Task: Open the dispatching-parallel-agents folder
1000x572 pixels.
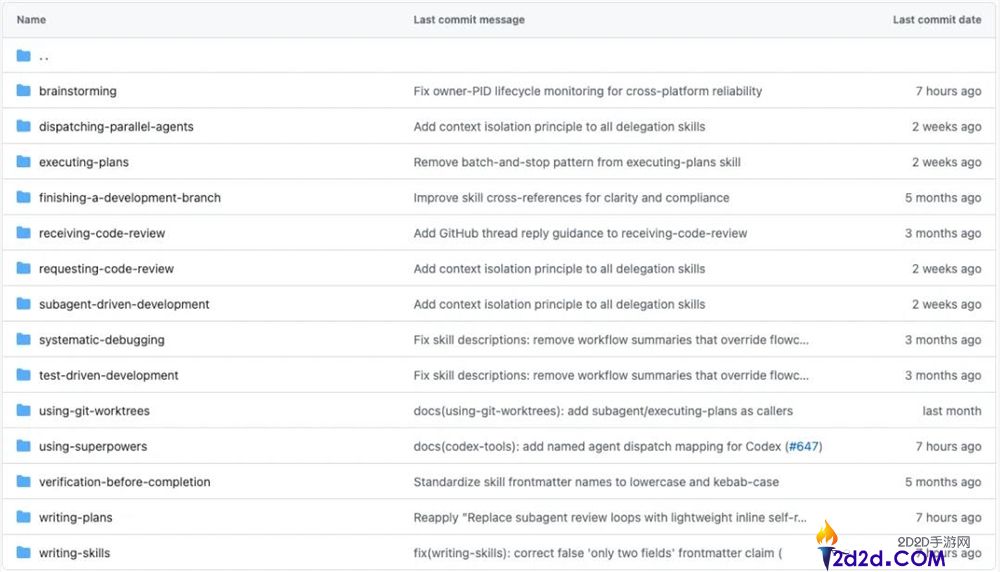Action: click(x=116, y=127)
